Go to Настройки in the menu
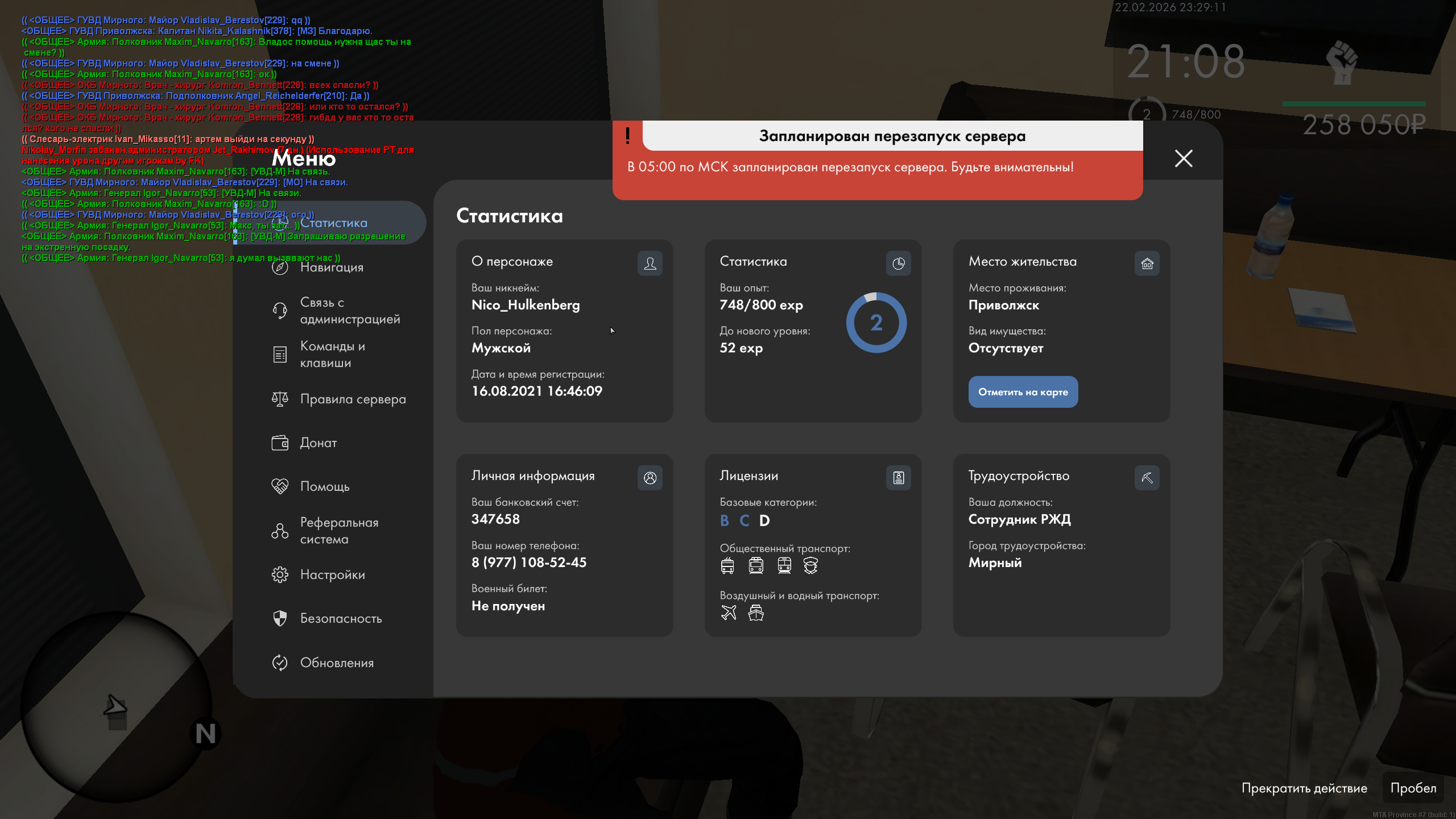 (332, 575)
